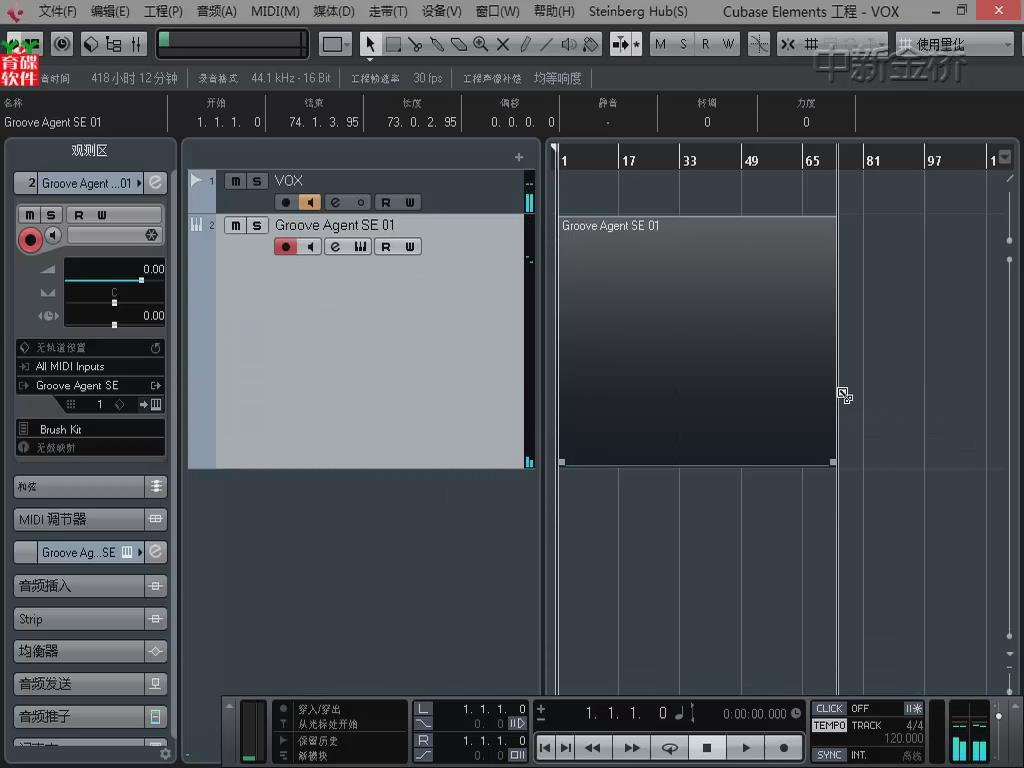The height and width of the screenshot is (768, 1024).
Task: Solo the Groove Agent SE 01 track
Action: tap(257, 225)
